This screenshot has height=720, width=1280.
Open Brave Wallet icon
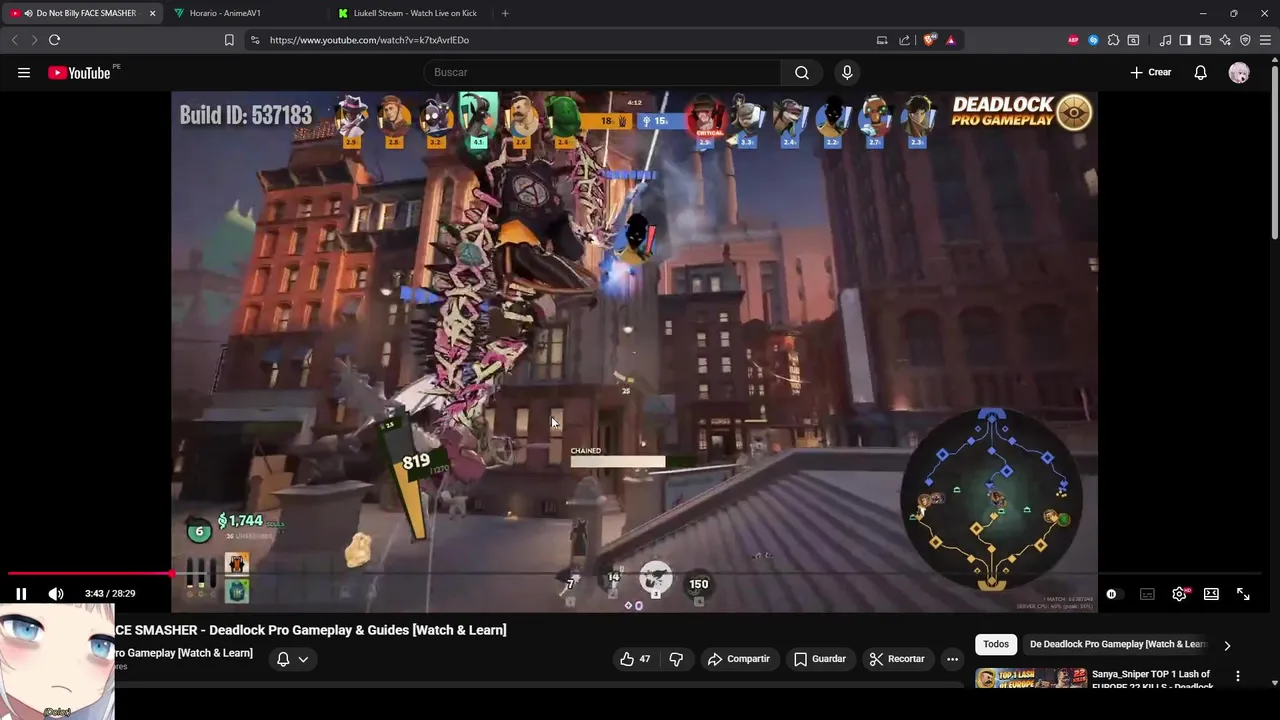point(1205,40)
